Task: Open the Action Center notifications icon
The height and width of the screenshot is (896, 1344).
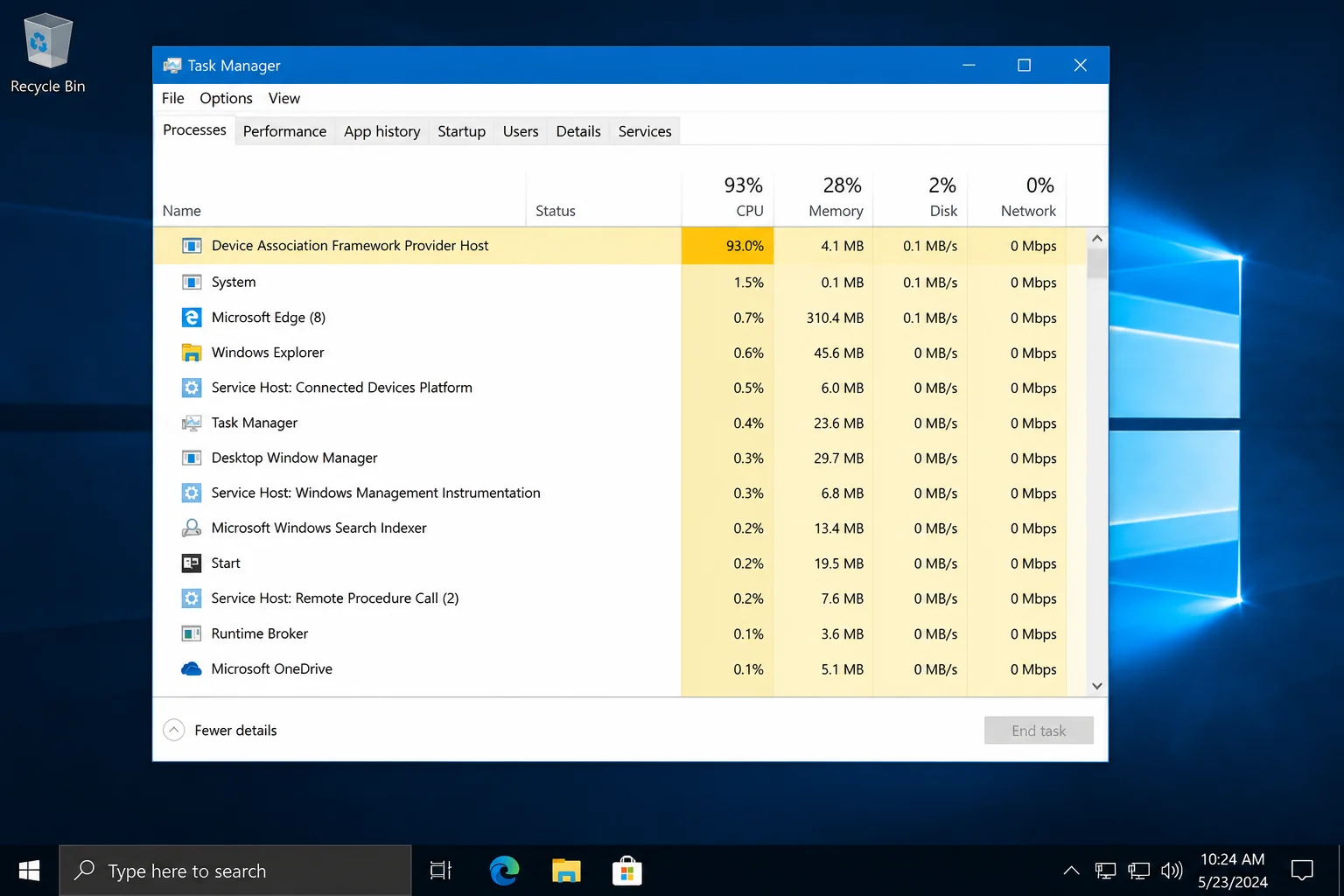Action: pyautogui.click(x=1303, y=871)
